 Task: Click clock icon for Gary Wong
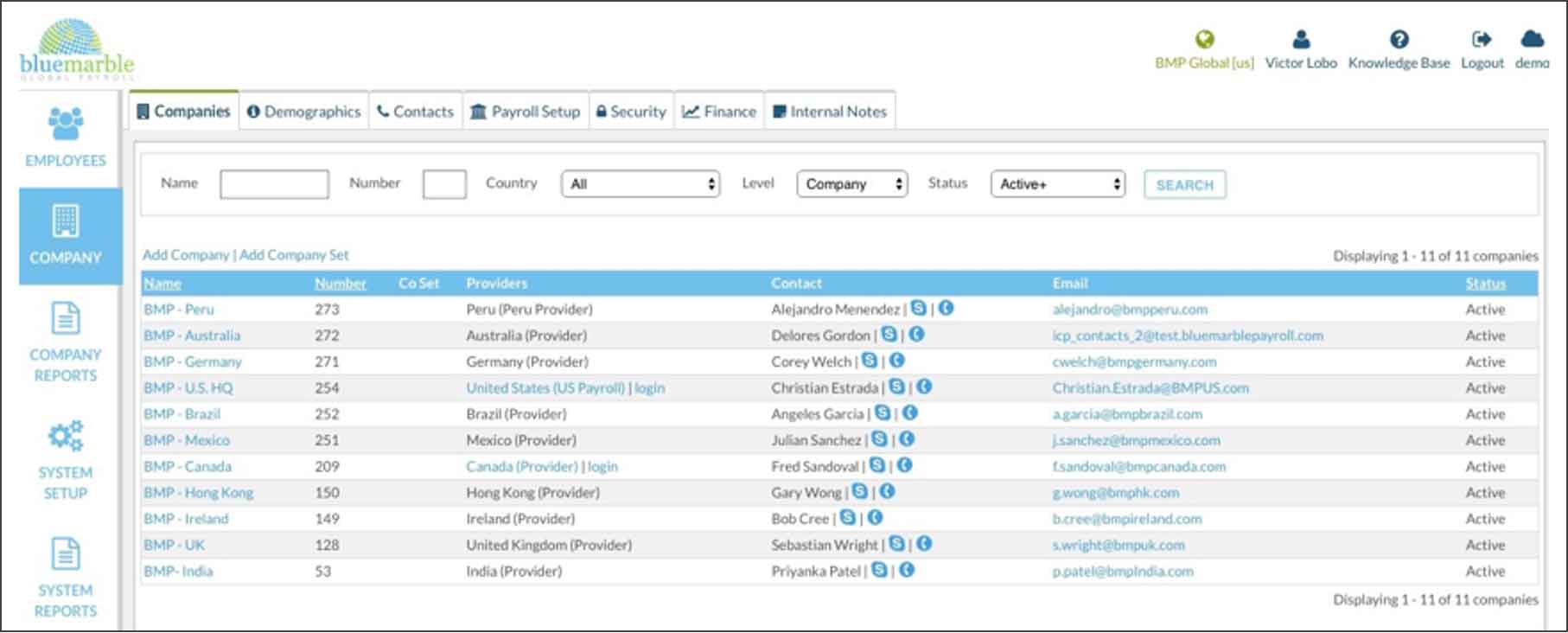click(887, 491)
